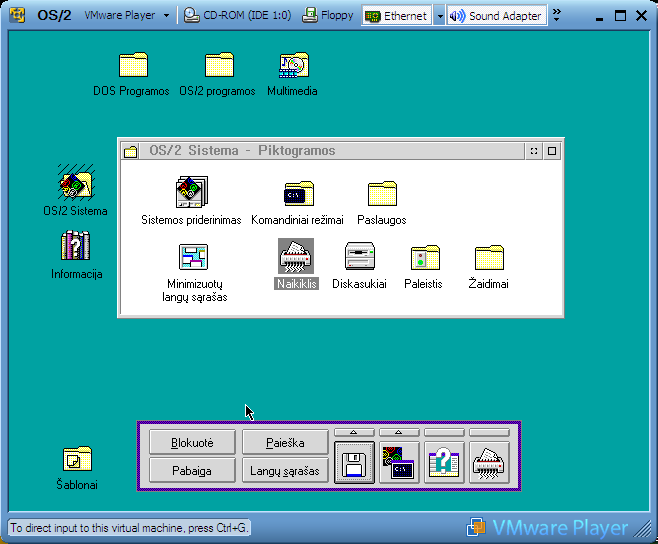
Task: Select the Naikiklis shredder icon in window
Action: [x=296, y=256]
